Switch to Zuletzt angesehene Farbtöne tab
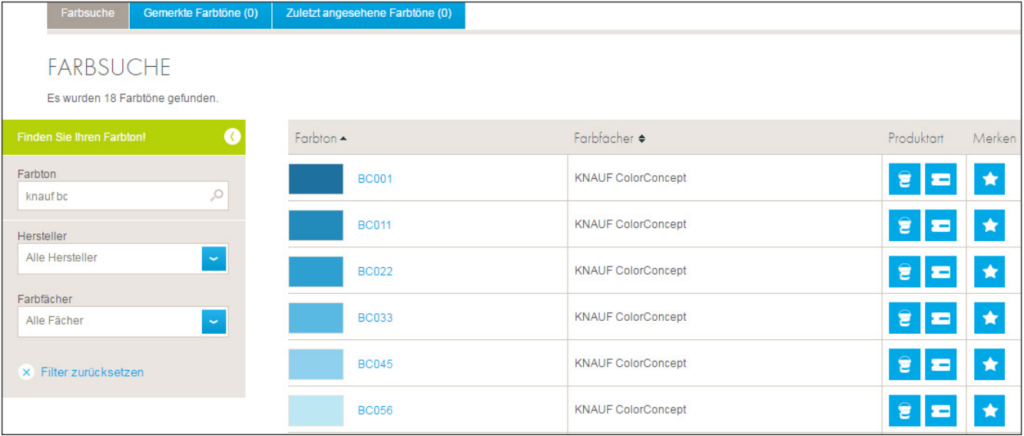Viewport: 1024px width, 436px height. (x=368, y=14)
